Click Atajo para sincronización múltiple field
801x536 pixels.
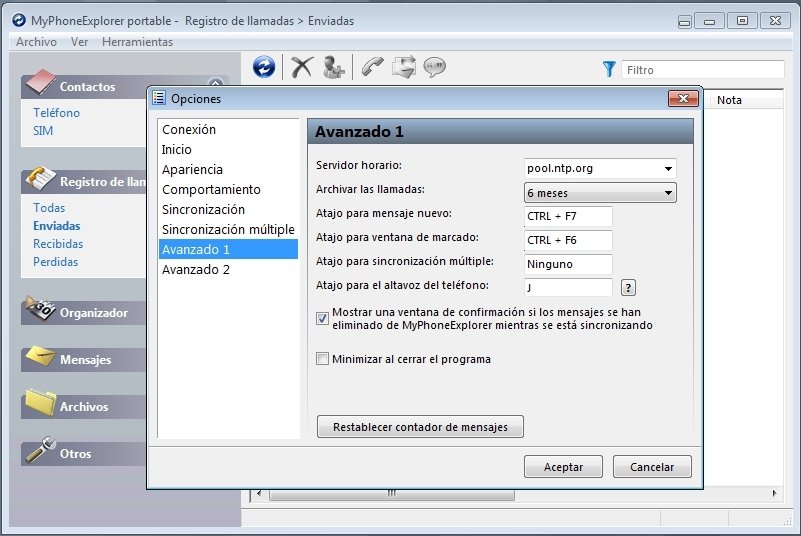pyautogui.click(x=568, y=264)
